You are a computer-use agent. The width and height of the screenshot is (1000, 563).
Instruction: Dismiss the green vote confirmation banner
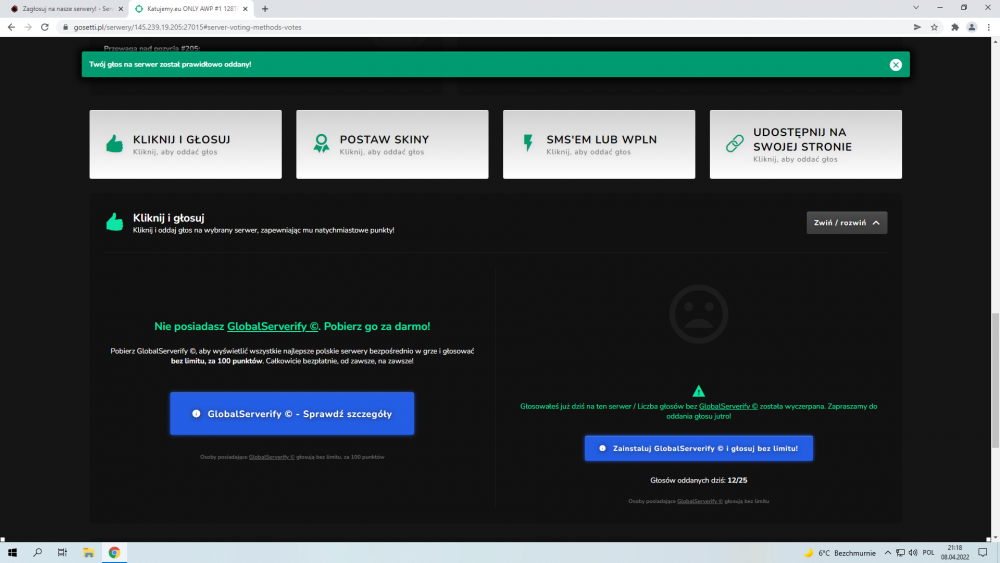coord(895,64)
